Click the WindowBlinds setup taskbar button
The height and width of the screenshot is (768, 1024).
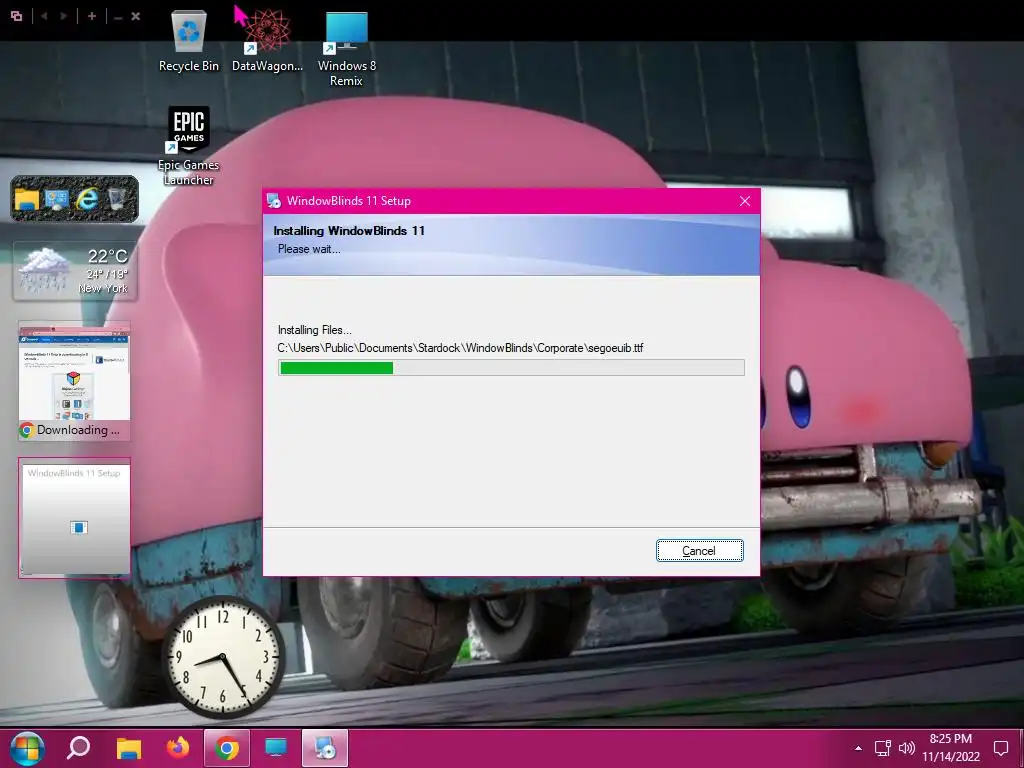(x=325, y=748)
